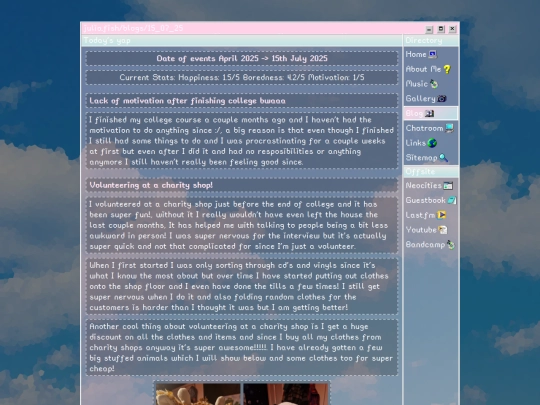Enter the Chatroom page

[424, 128]
